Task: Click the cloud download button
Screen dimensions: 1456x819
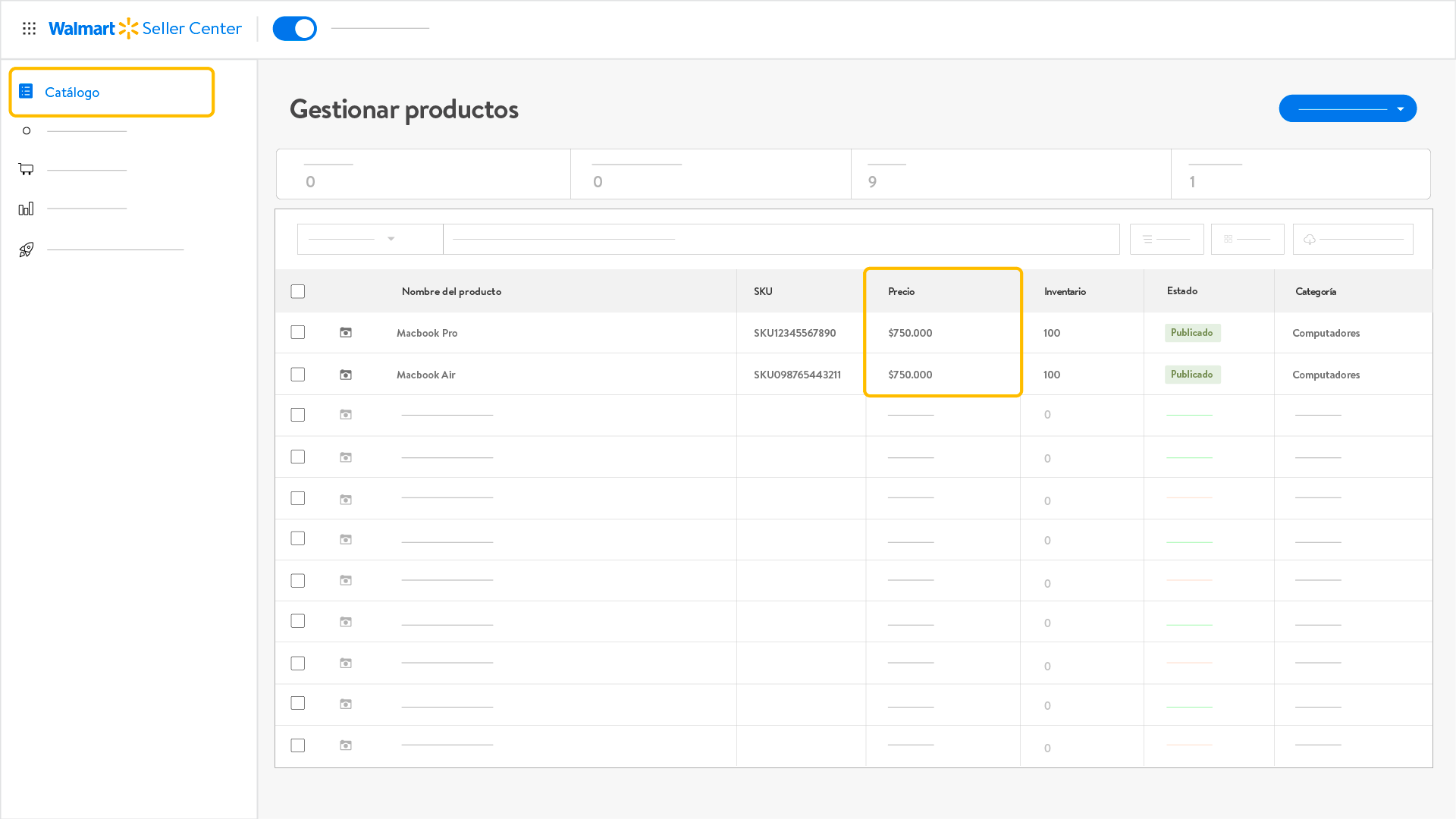Action: [1353, 239]
